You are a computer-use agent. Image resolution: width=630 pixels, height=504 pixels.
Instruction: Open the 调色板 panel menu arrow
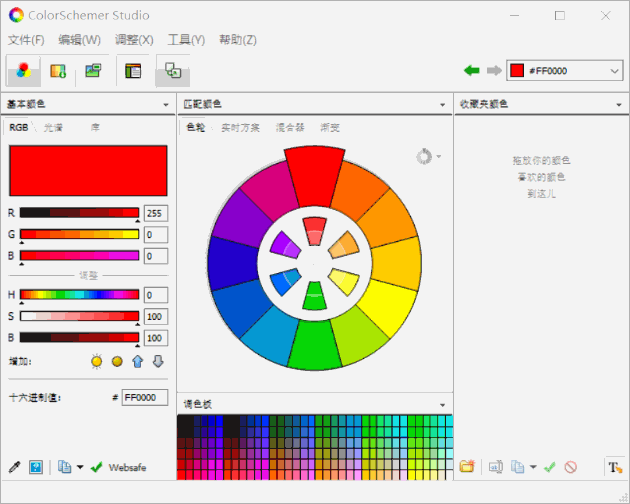442,405
